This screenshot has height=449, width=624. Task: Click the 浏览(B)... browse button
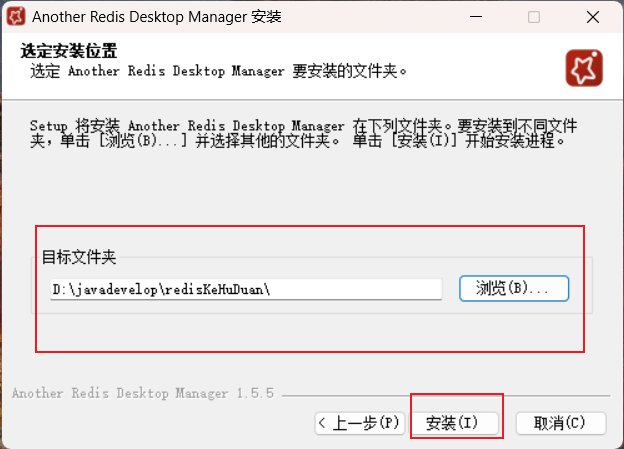coord(514,288)
